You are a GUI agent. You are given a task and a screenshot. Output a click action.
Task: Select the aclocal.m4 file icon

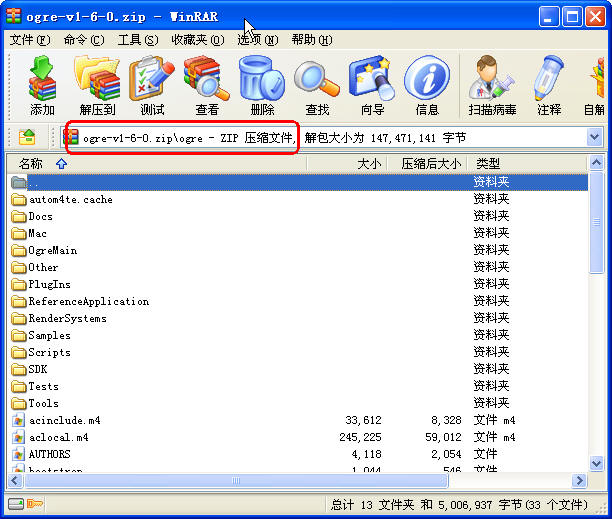[18, 437]
